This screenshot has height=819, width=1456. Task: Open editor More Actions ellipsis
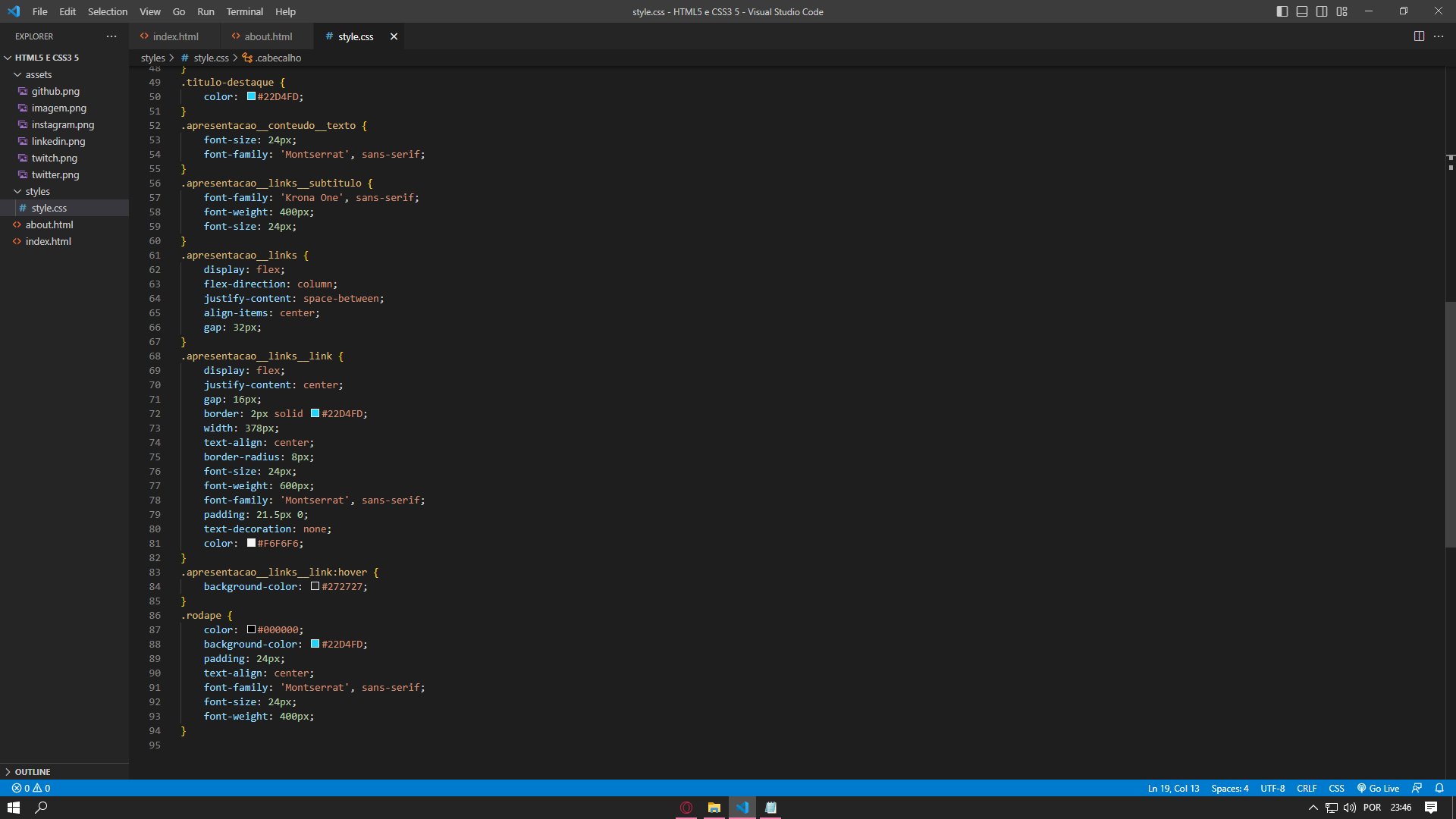click(x=1439, y=36)
